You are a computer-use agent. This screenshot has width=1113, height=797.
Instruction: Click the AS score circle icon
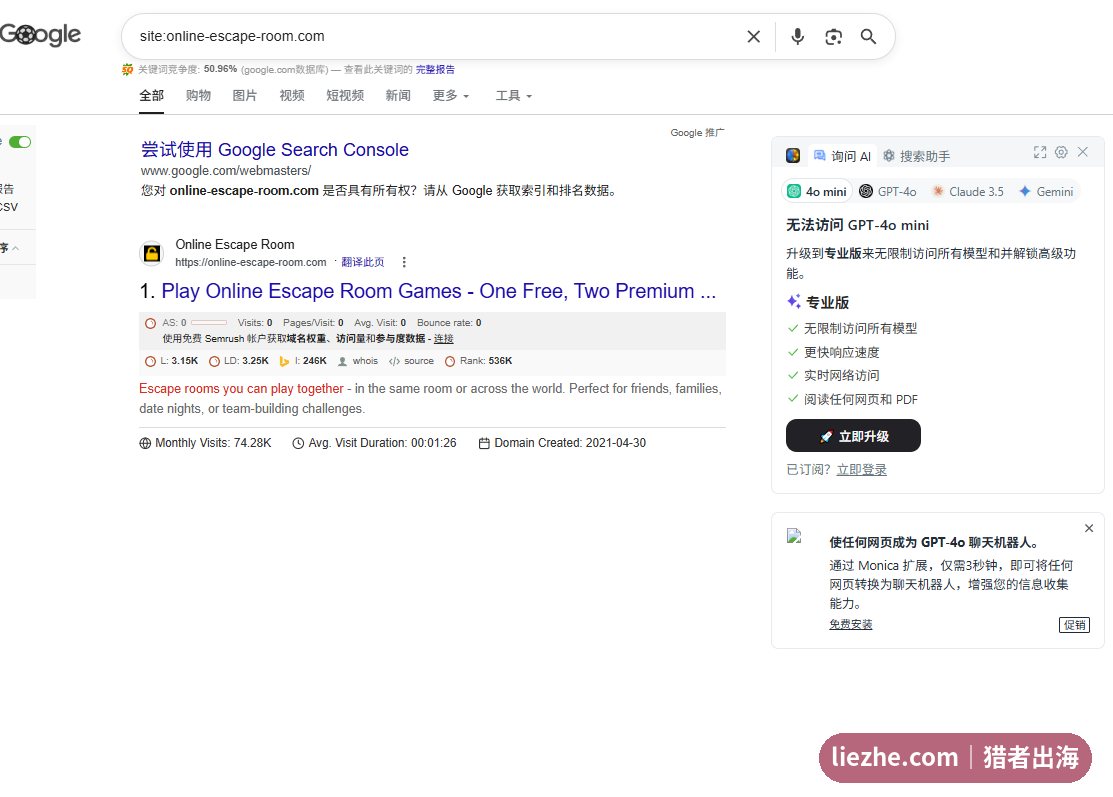coord(150,324)
